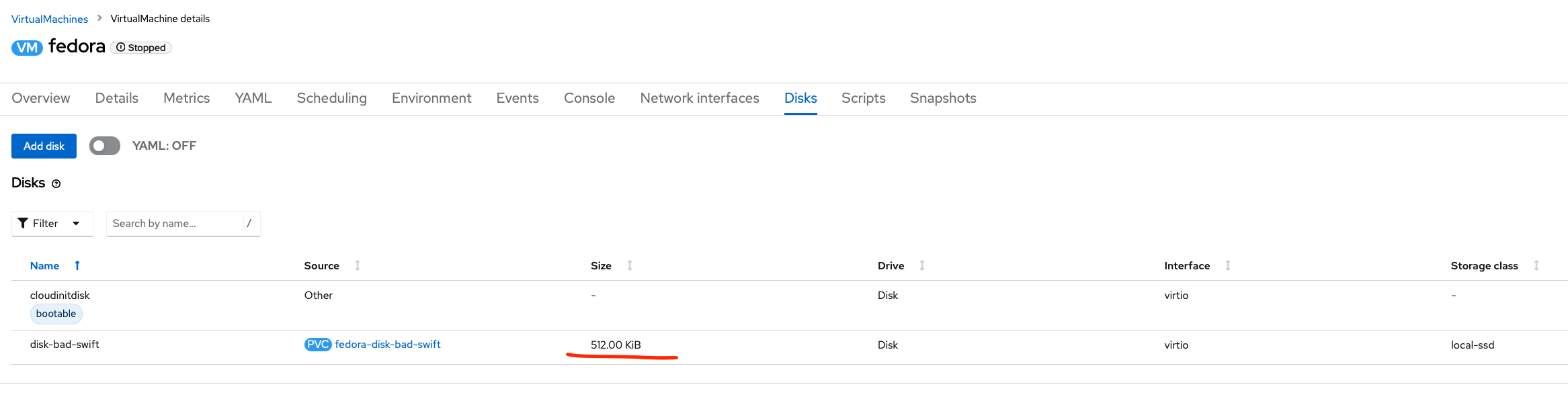The height and width of the screenshot is (399, 1568).
Task: Sort disks by Interface column icon
Action: (x=1228, y=266)
